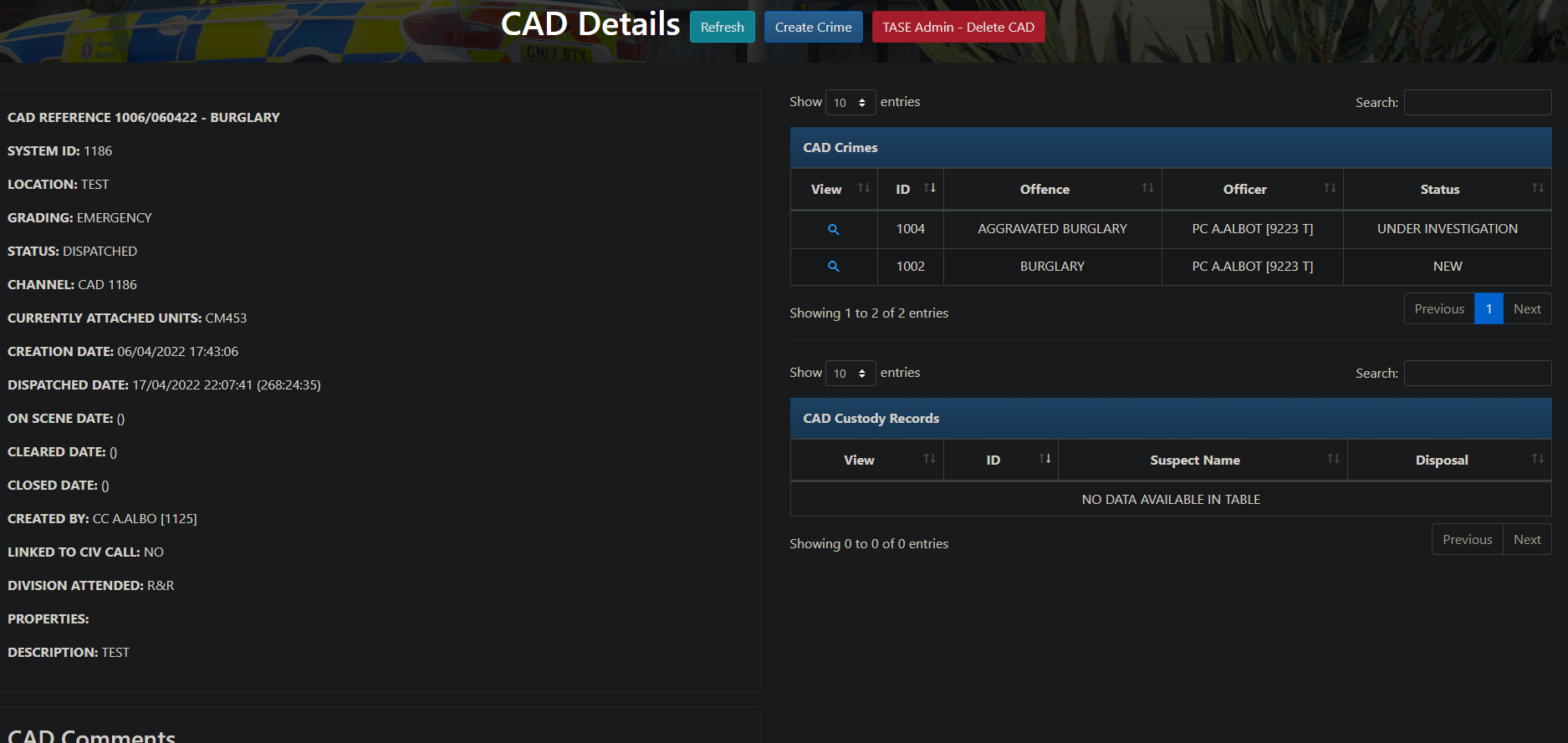Viewport: 1568px width, 743px height.
Task: Open Custody Records show entries dropdown
Action: coord(850,374)
